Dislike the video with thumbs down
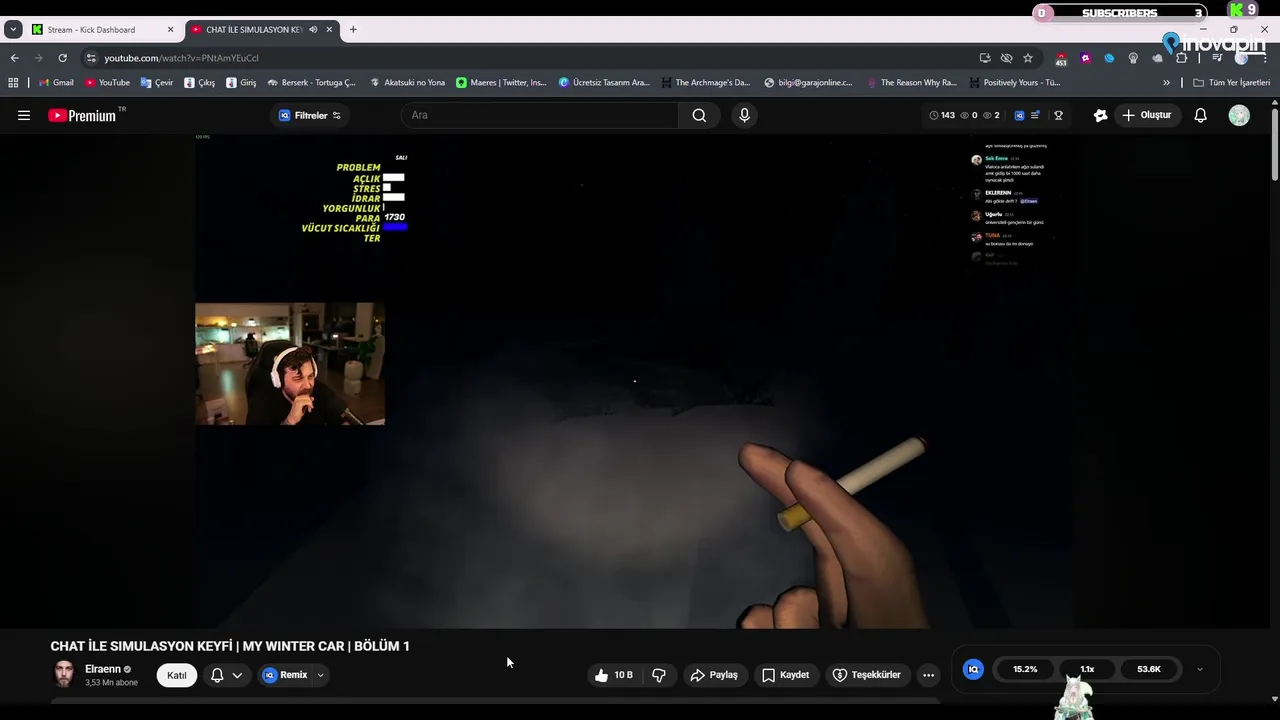1280x720 pixels. [x=659, y=675]
